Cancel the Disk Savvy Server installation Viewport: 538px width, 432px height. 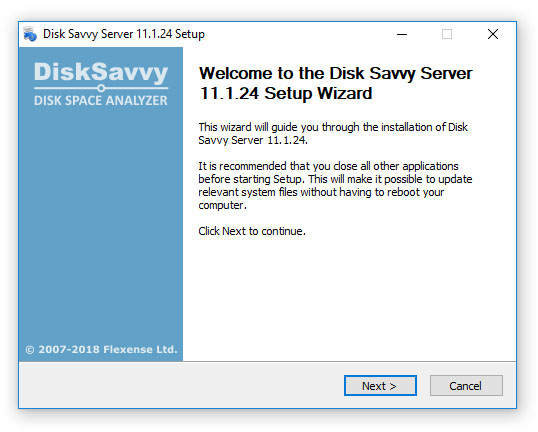[466, 386]
